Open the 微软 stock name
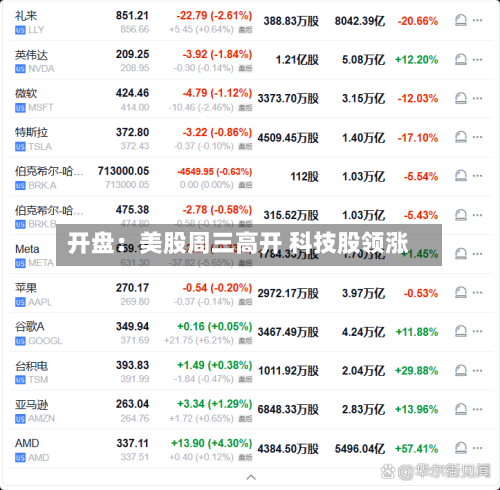 (26, 94)
